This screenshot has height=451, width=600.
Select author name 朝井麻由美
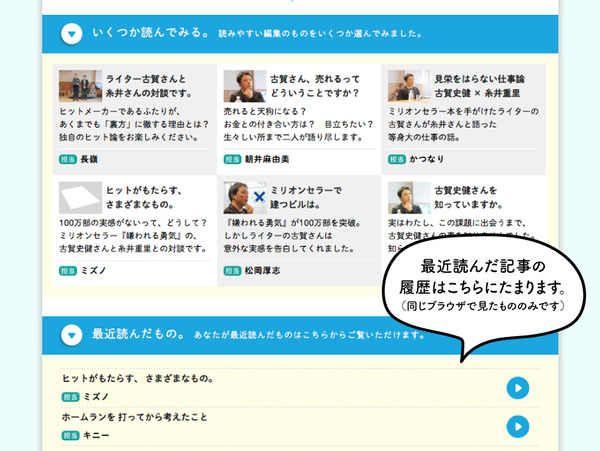tap(271, 158)
